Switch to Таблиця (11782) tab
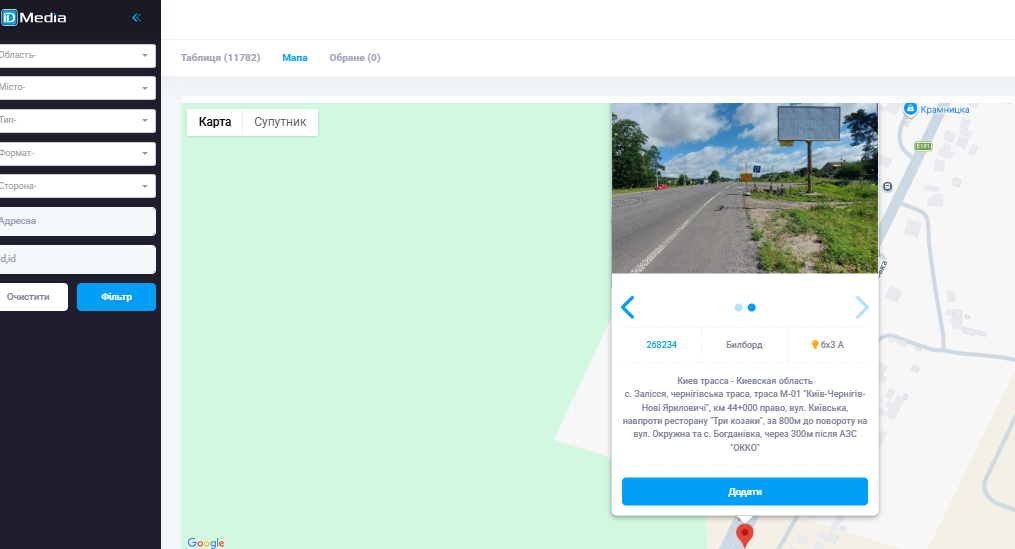The width and height of the screenshot is (1015, 549). [x=220, y=58]
